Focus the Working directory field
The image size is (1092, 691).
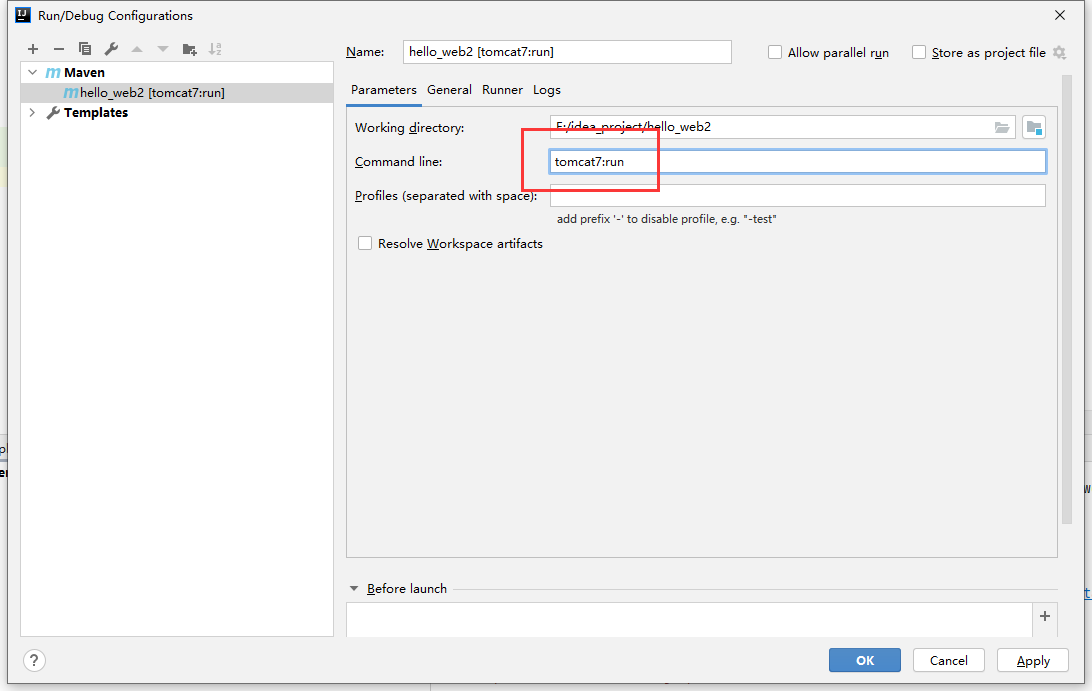click(782, 127)
